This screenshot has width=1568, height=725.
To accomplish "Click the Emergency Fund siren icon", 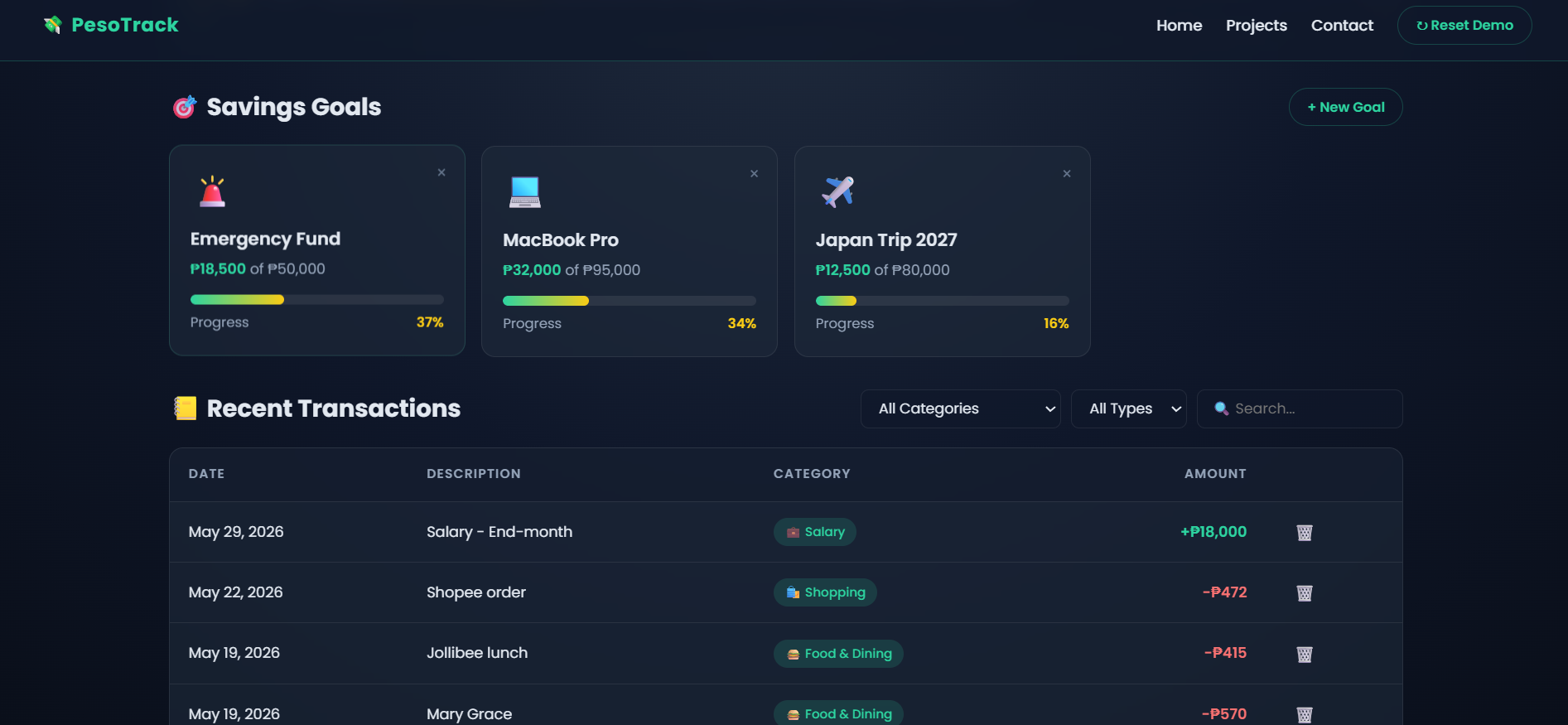I will coord(212,191).
